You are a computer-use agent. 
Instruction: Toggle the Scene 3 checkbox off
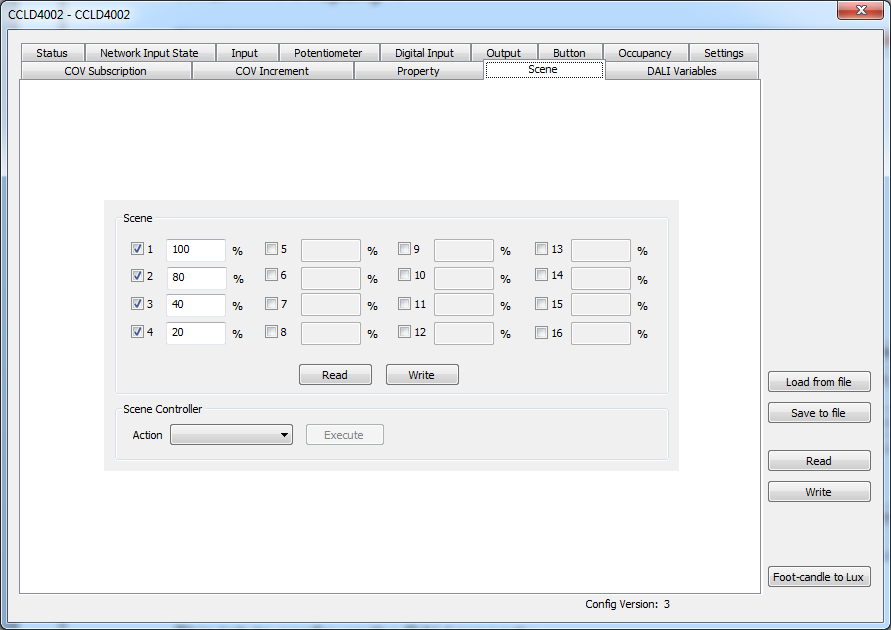click(x=137, y=303)
